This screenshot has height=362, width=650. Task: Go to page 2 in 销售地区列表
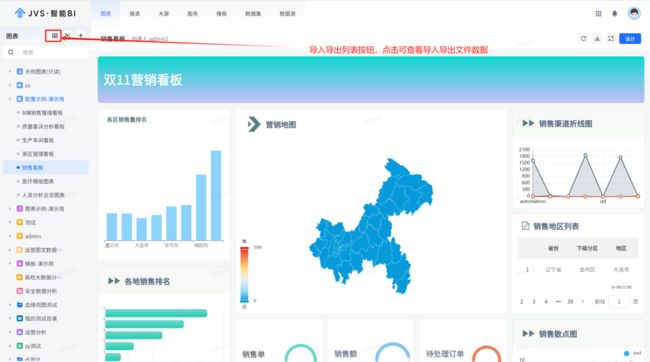(521, 301)
